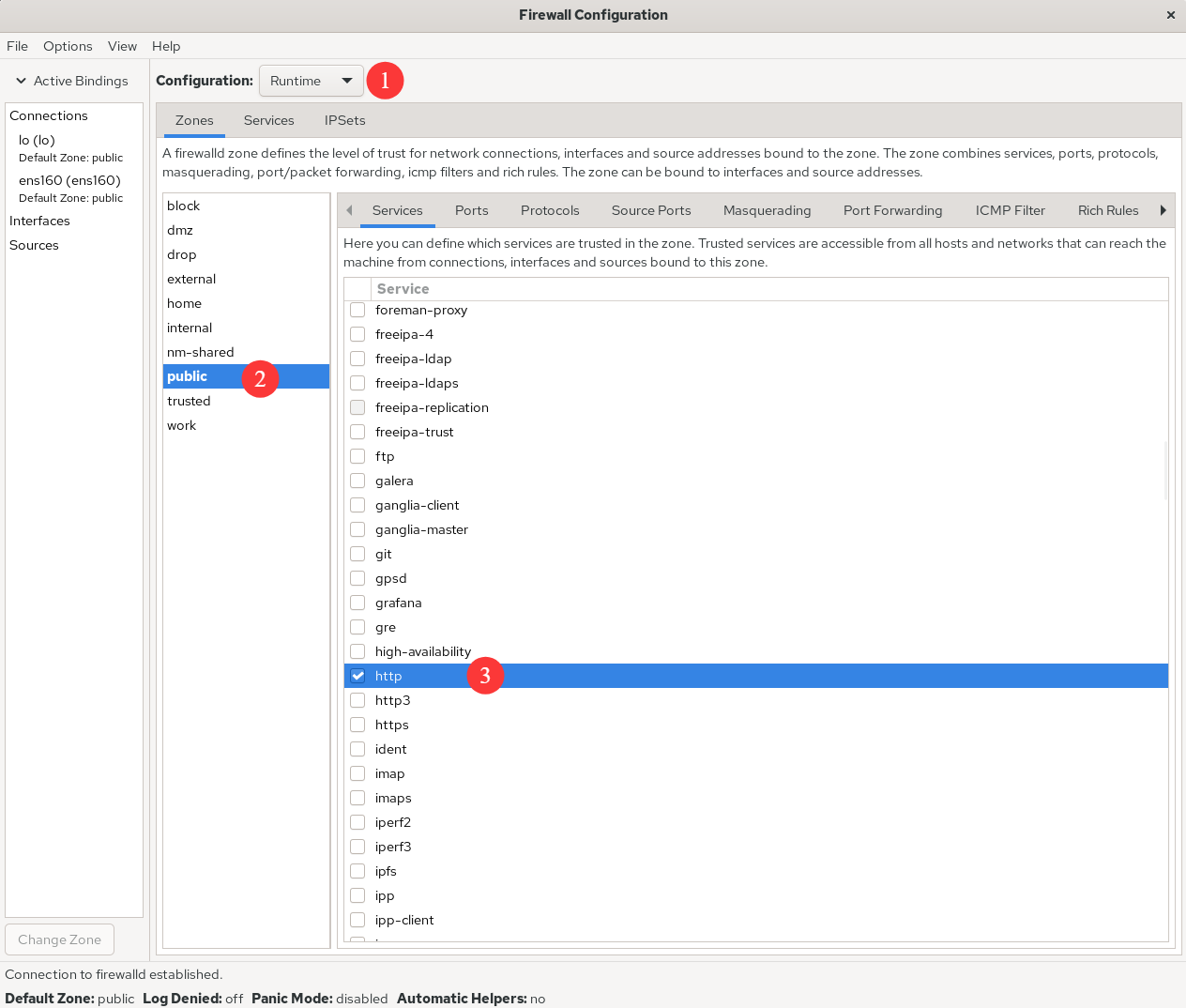The height and width of the screenshot is (1008, 1186).
Task: Open the Rich Rules tab
Action: [1107, 210]
